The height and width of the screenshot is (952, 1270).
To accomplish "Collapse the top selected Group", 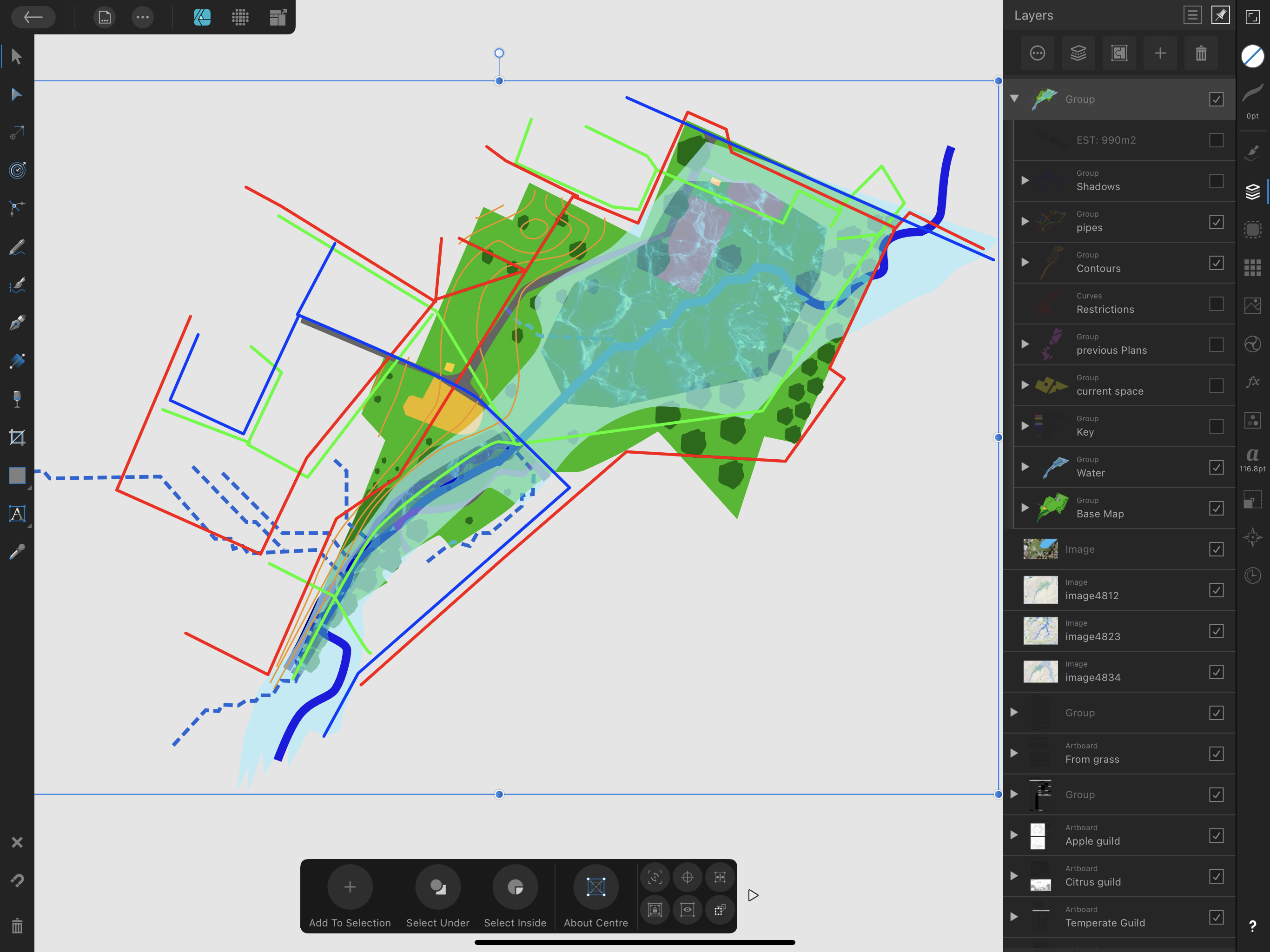I will pyautogui.click(x=1014, y=99).
